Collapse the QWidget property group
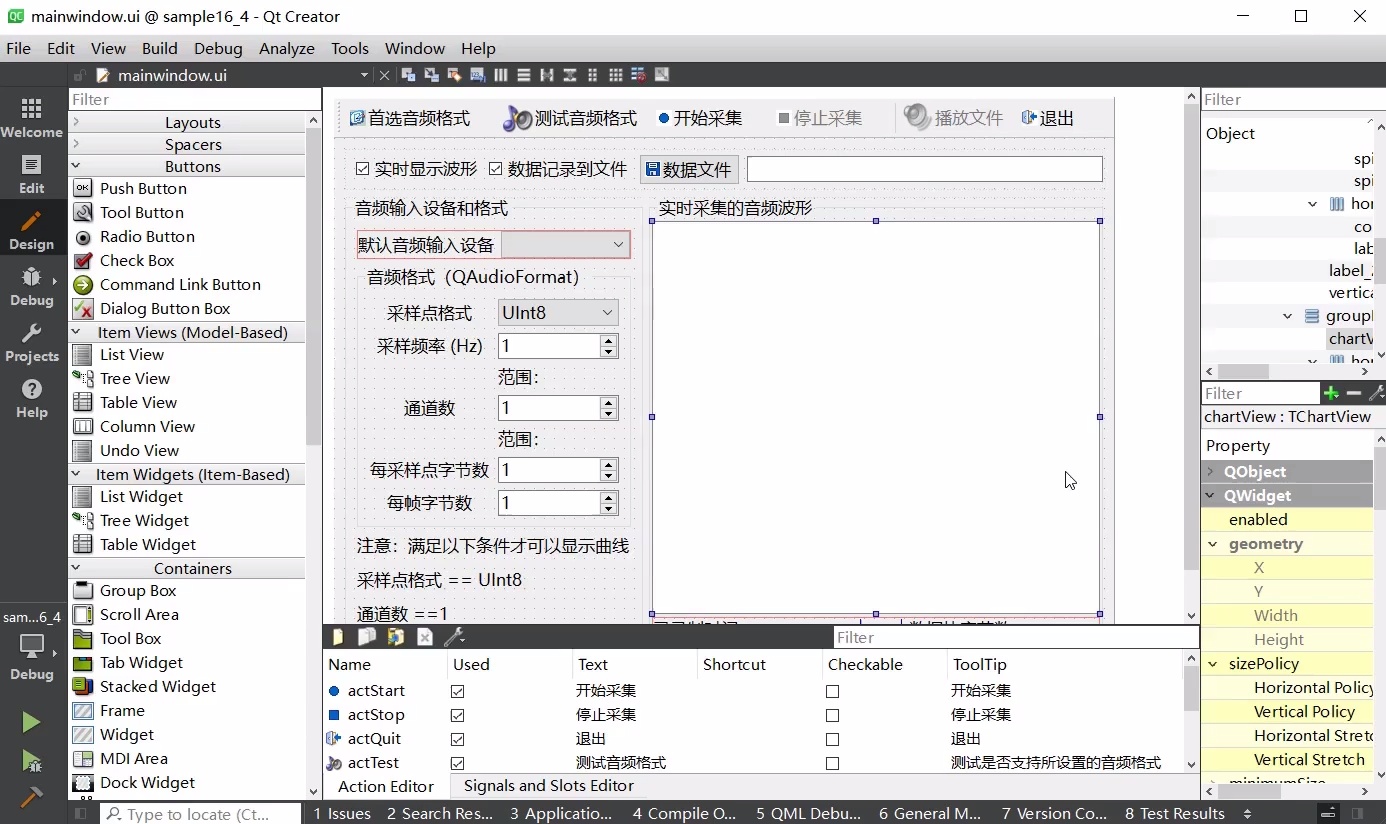The height and width of the screenshot is (824, 1386). [1211, 495]
